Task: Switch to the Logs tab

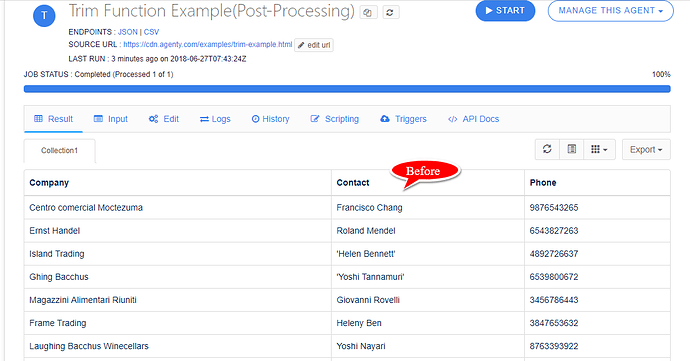Action: coord(215,119)
